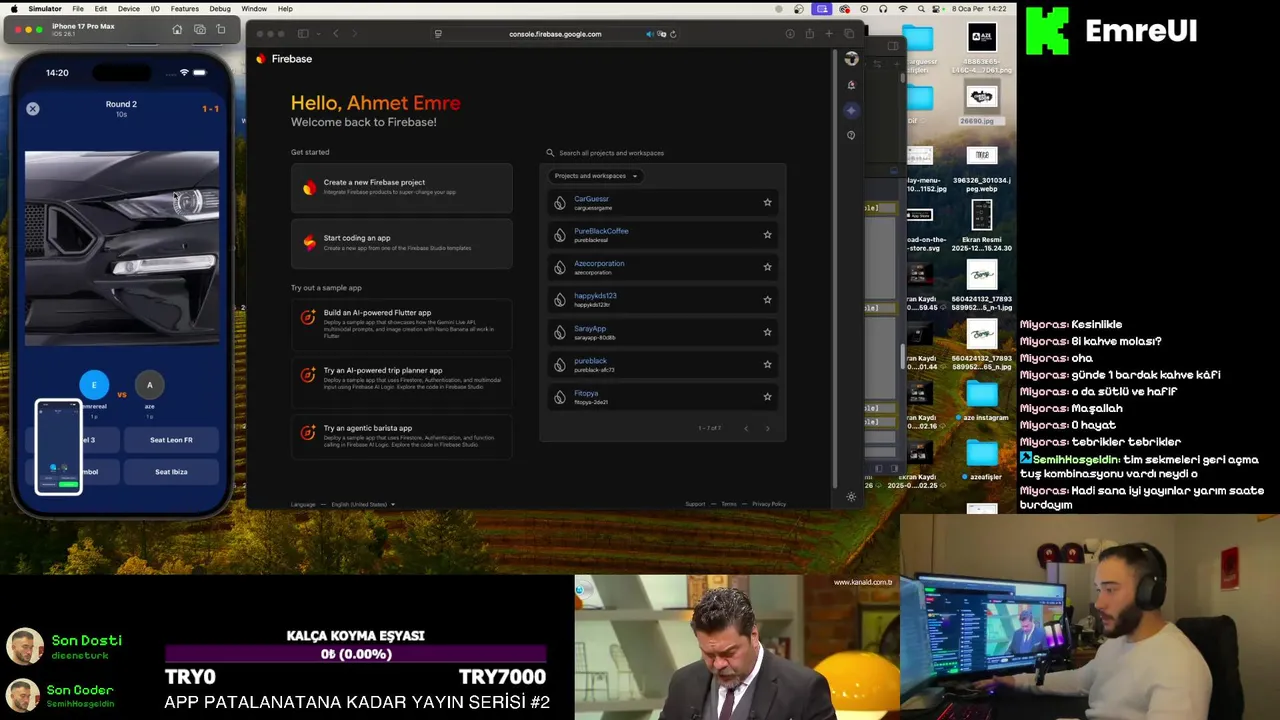Open the Projects and workspaces filter dropdown
The image size is (1280, 720).
596,176
